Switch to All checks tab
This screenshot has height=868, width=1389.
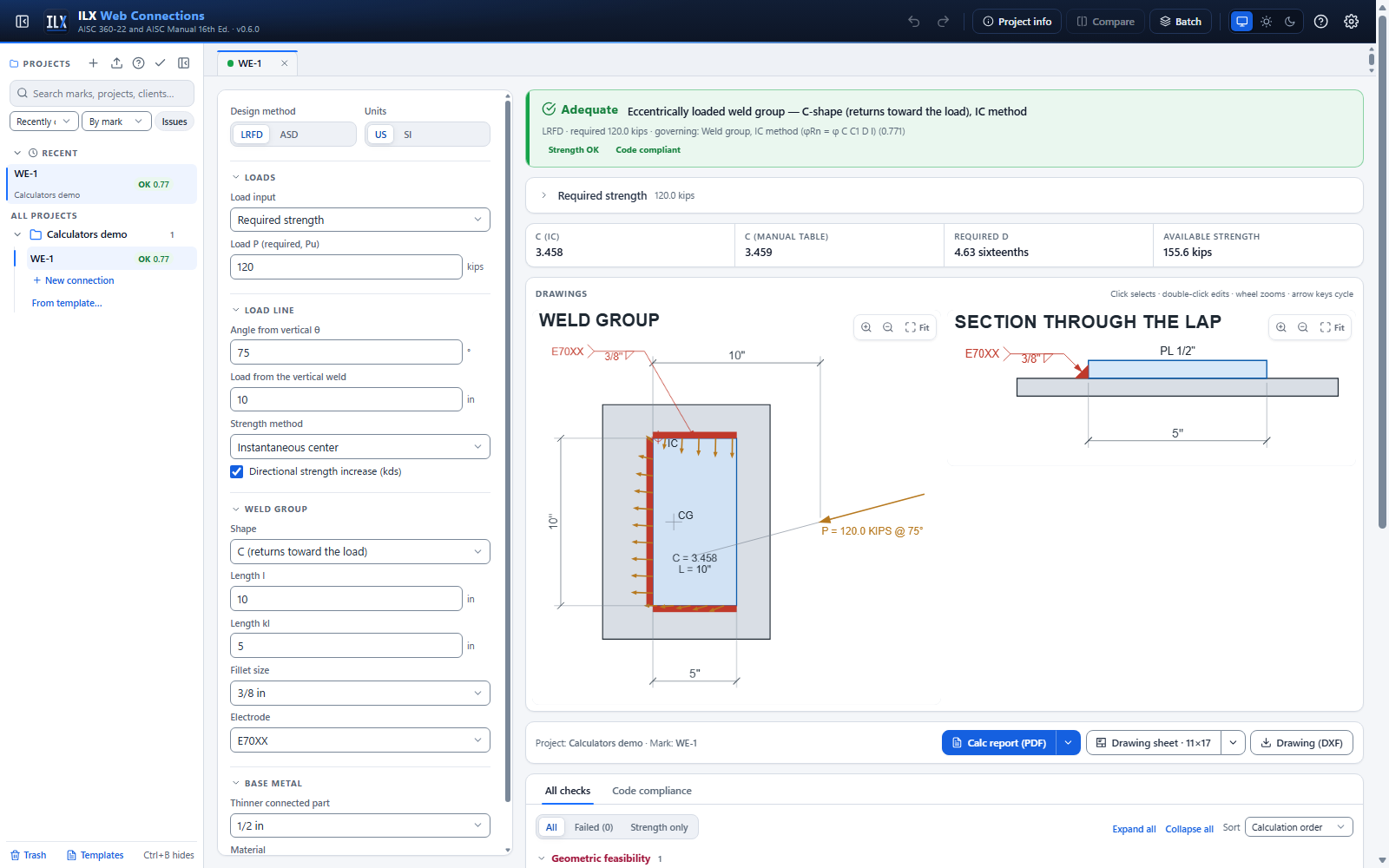coord(568,791)
